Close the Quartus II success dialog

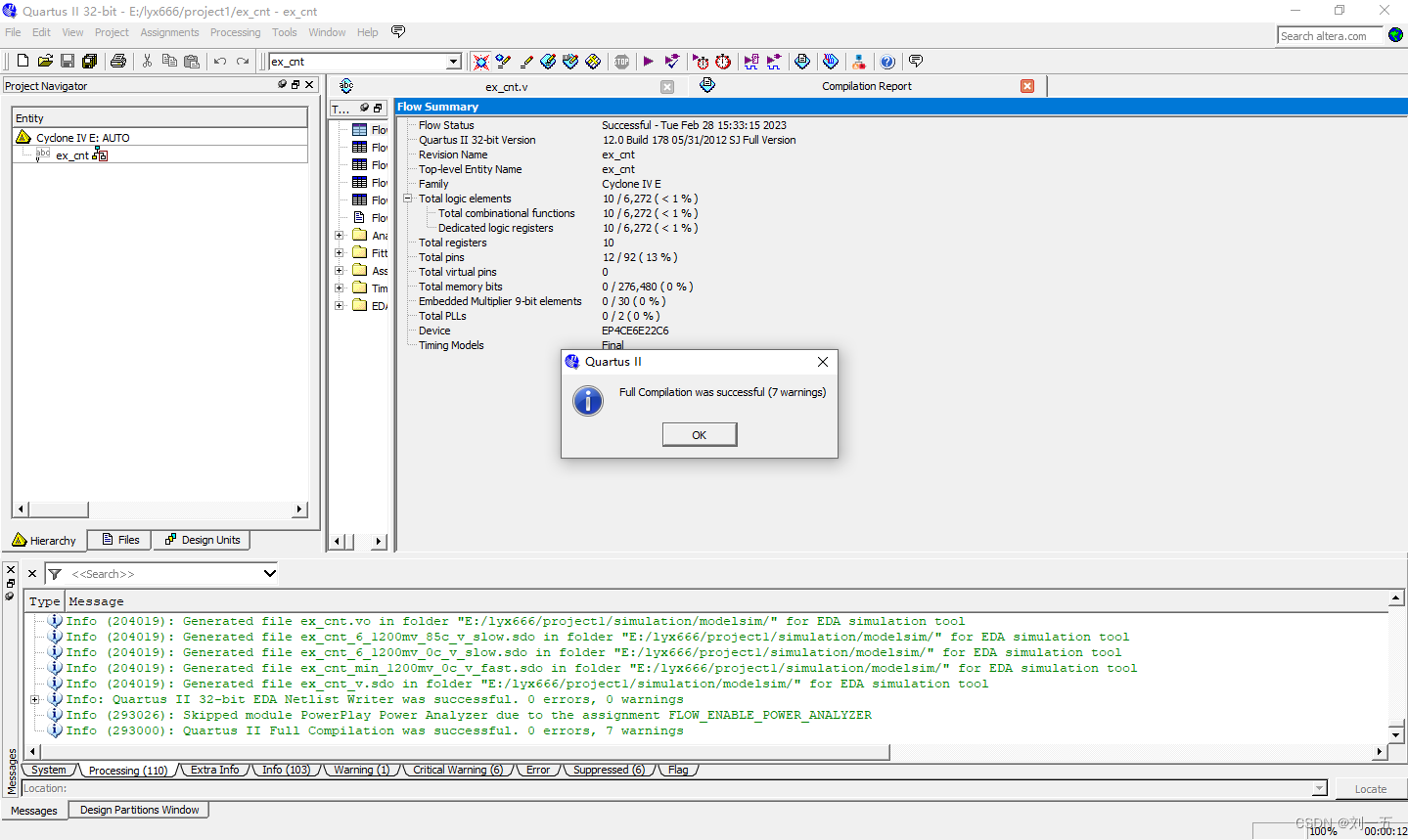click(823, 362)
